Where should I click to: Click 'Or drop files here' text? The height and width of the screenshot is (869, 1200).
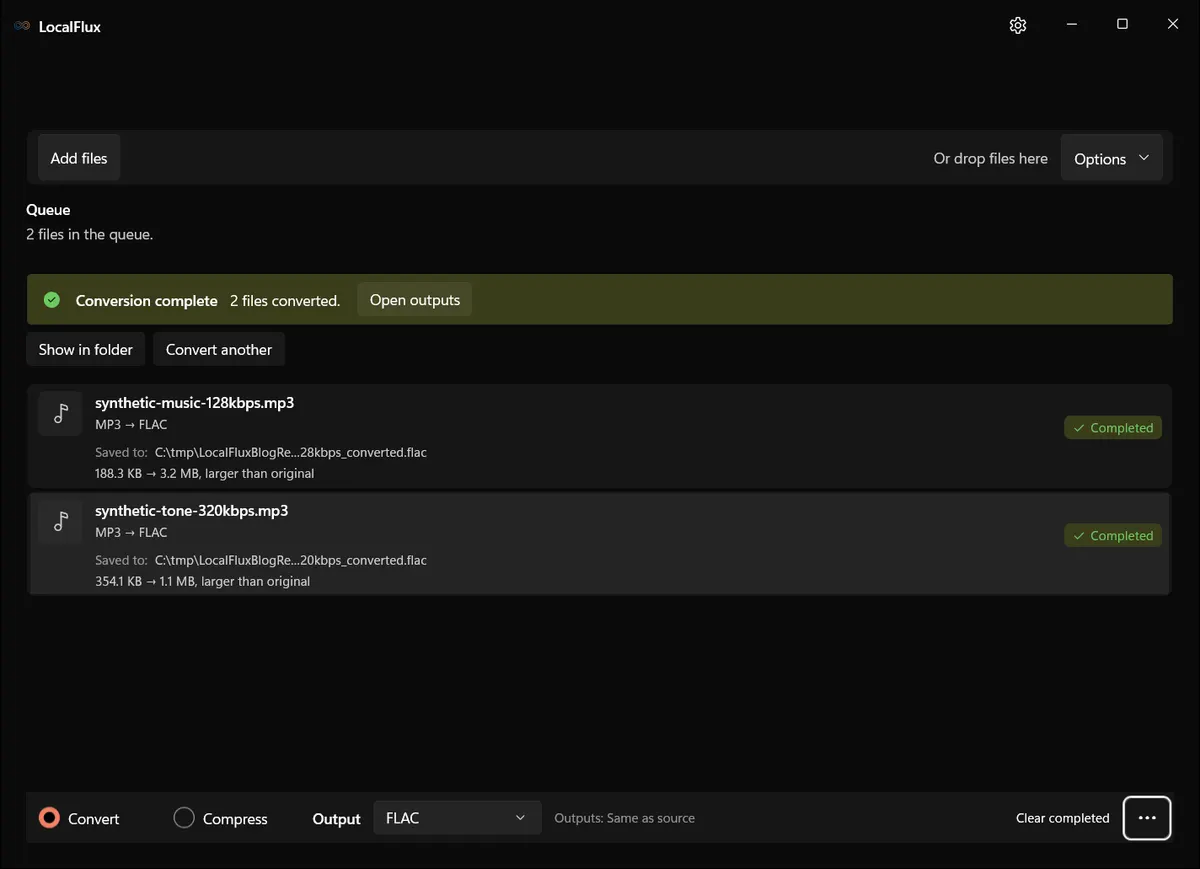pyautogui.click(x=991, y=158)
